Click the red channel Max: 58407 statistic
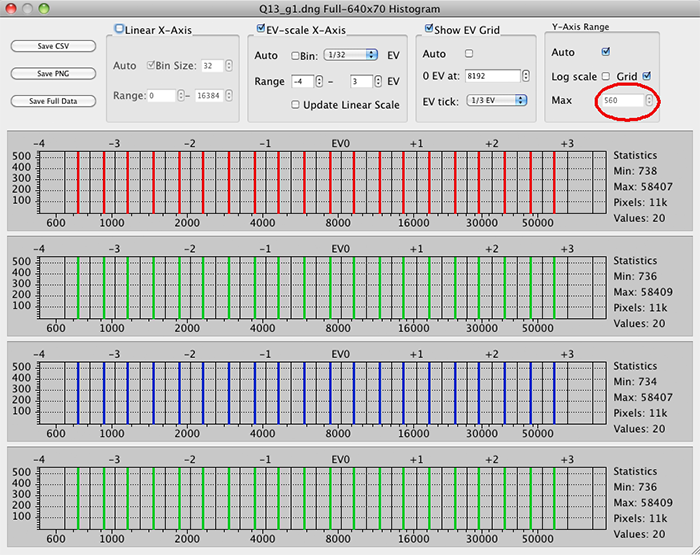700x555 pixels. tap(643, 187)
